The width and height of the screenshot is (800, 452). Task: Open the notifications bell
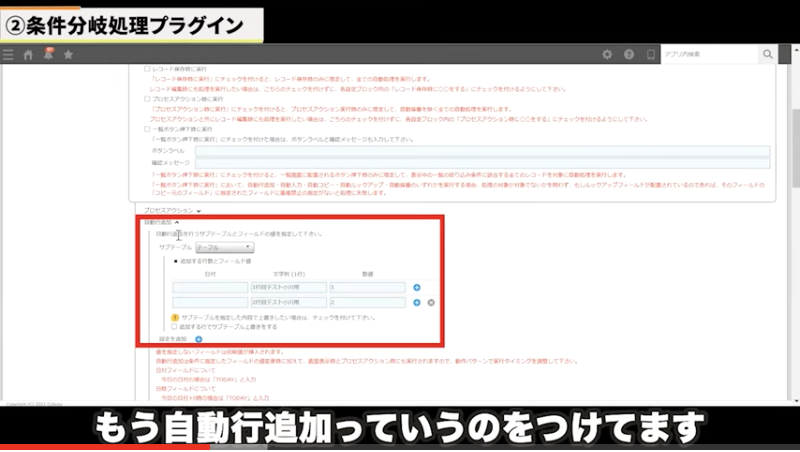pyautogui.click(x=48, y=54)
